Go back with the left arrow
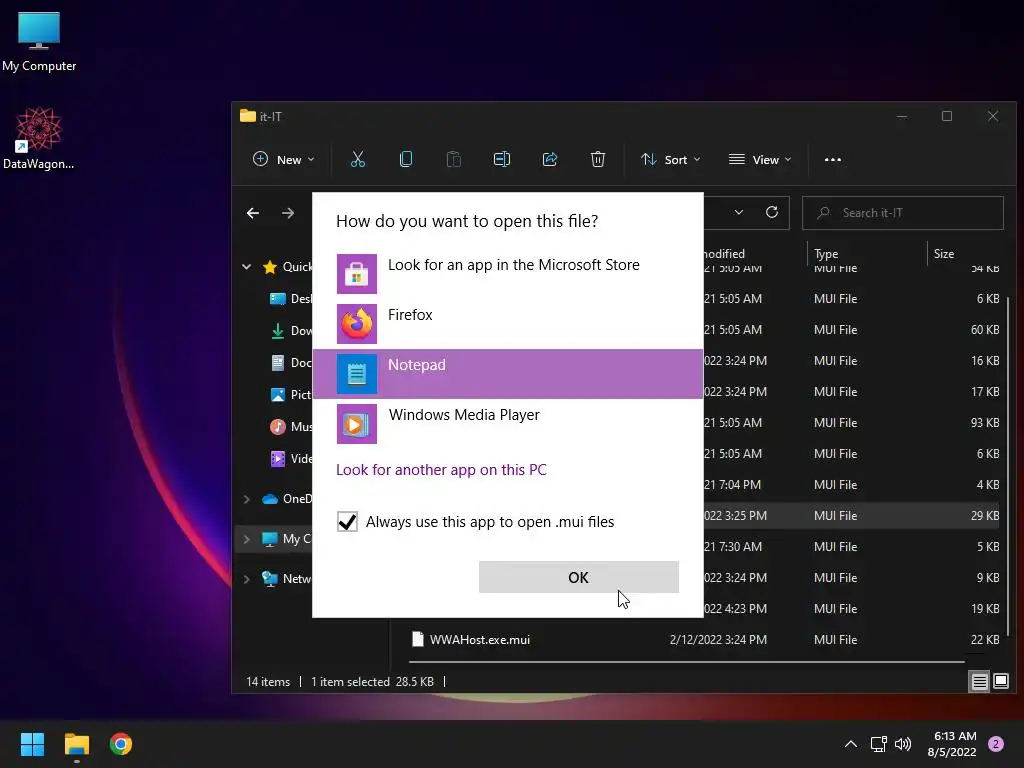Screen dimensions: 1024x768 tap(253, 213)
